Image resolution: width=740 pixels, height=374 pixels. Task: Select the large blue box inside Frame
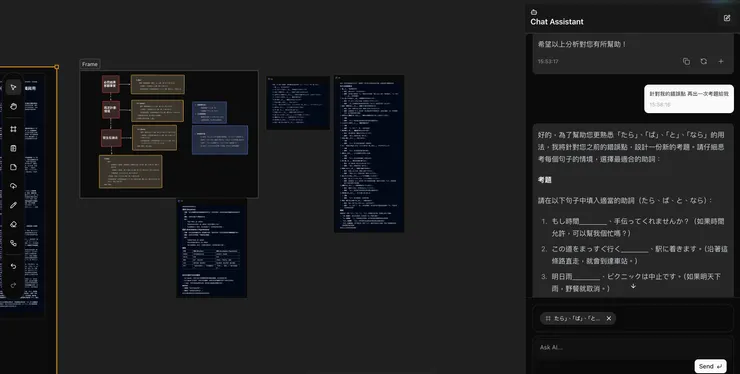click(x=220, y=140)
